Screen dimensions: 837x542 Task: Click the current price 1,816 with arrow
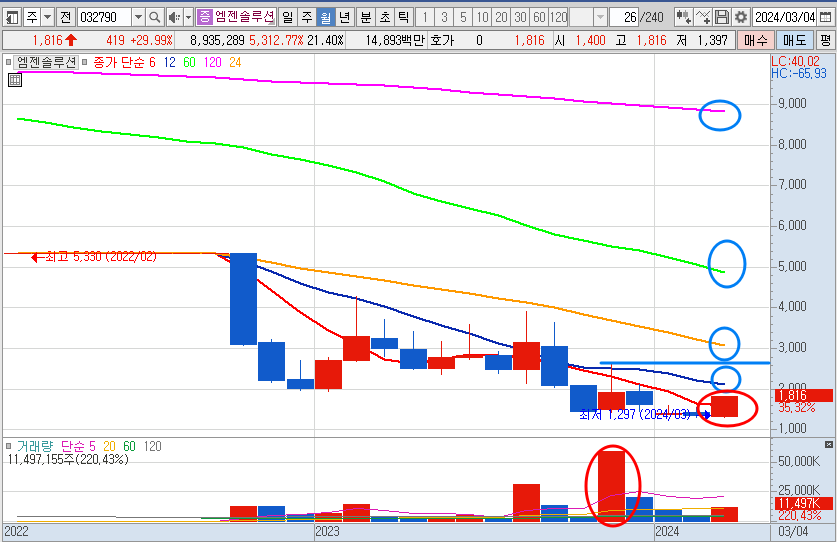click(x=54, y=41)
